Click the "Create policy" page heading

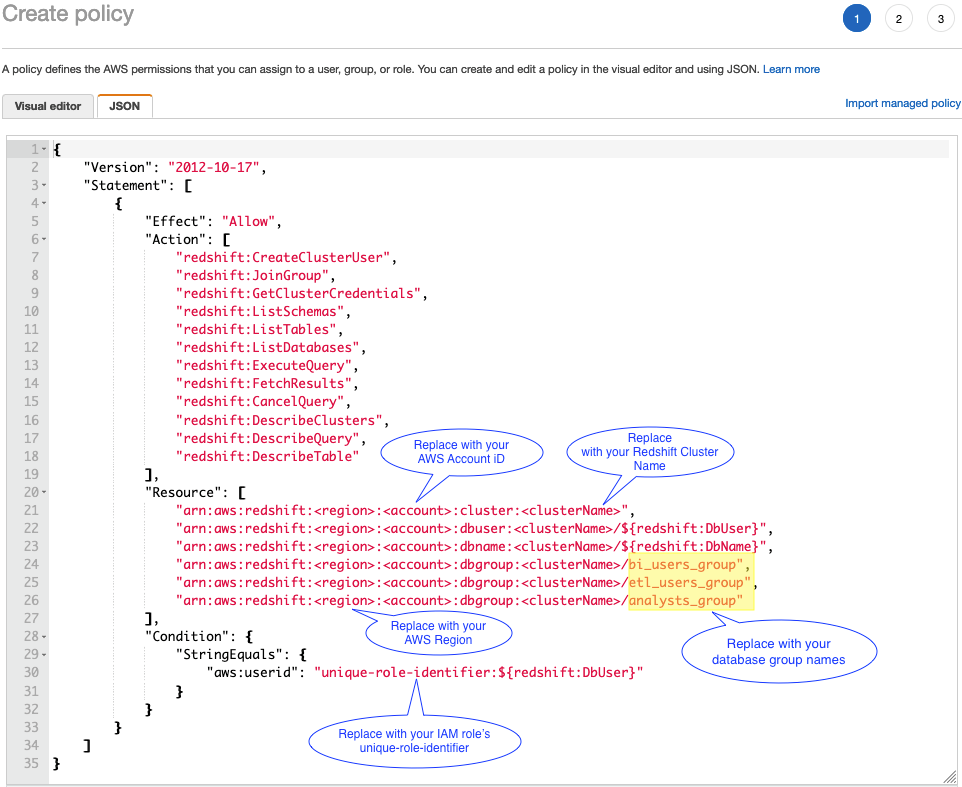(x=67, y=14)
